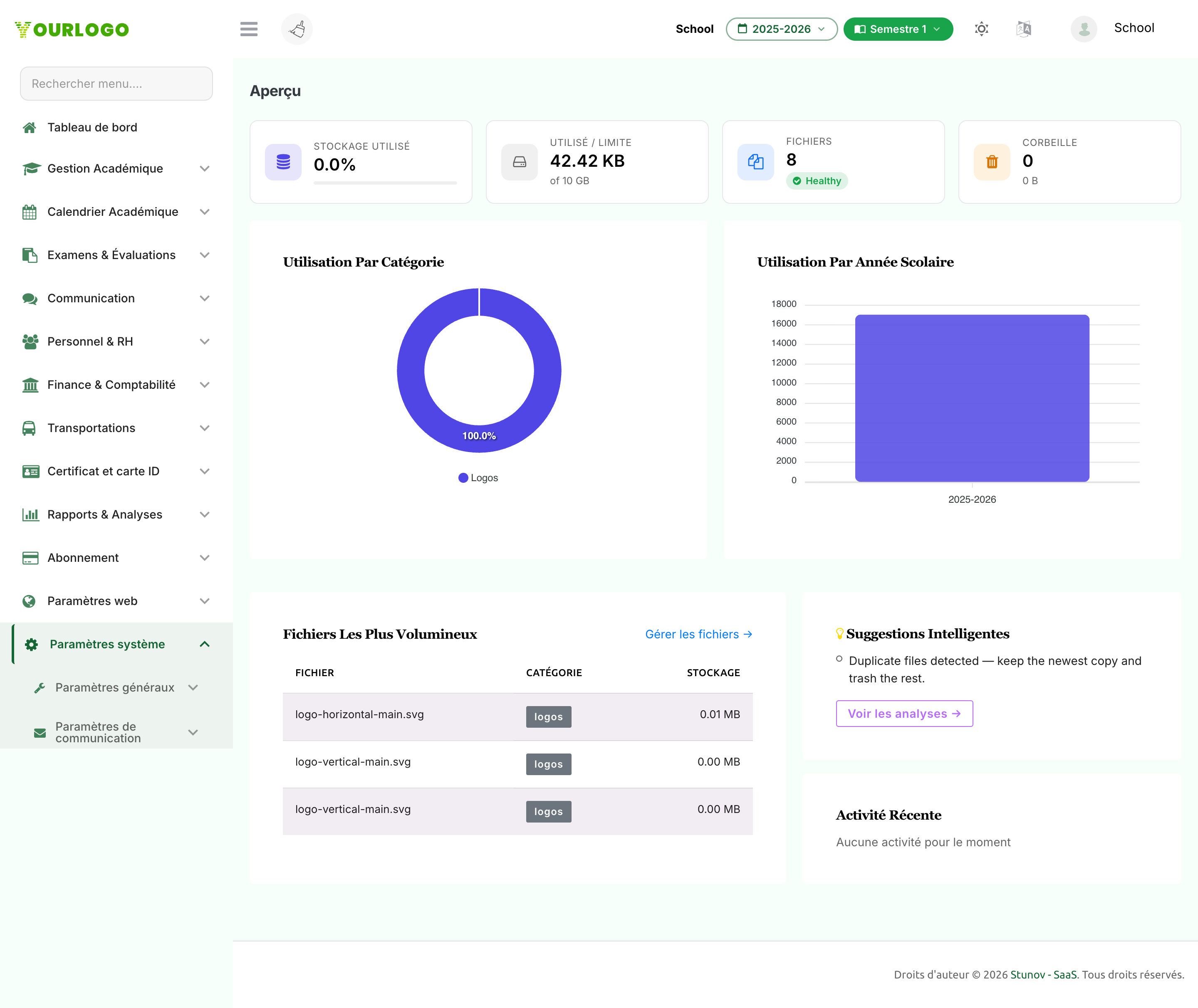Screen dimensions: 1198x1008
Task: Open Tableau de bord menu item
Action: coord(92,127)
